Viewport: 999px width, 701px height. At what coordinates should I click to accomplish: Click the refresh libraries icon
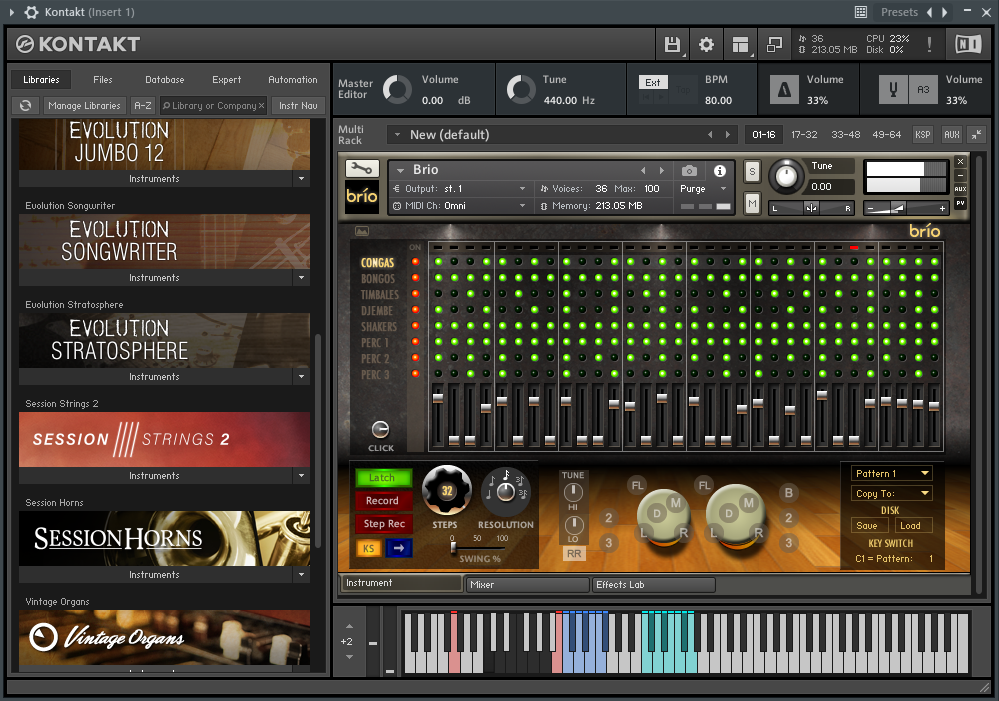tap(25, 106)
